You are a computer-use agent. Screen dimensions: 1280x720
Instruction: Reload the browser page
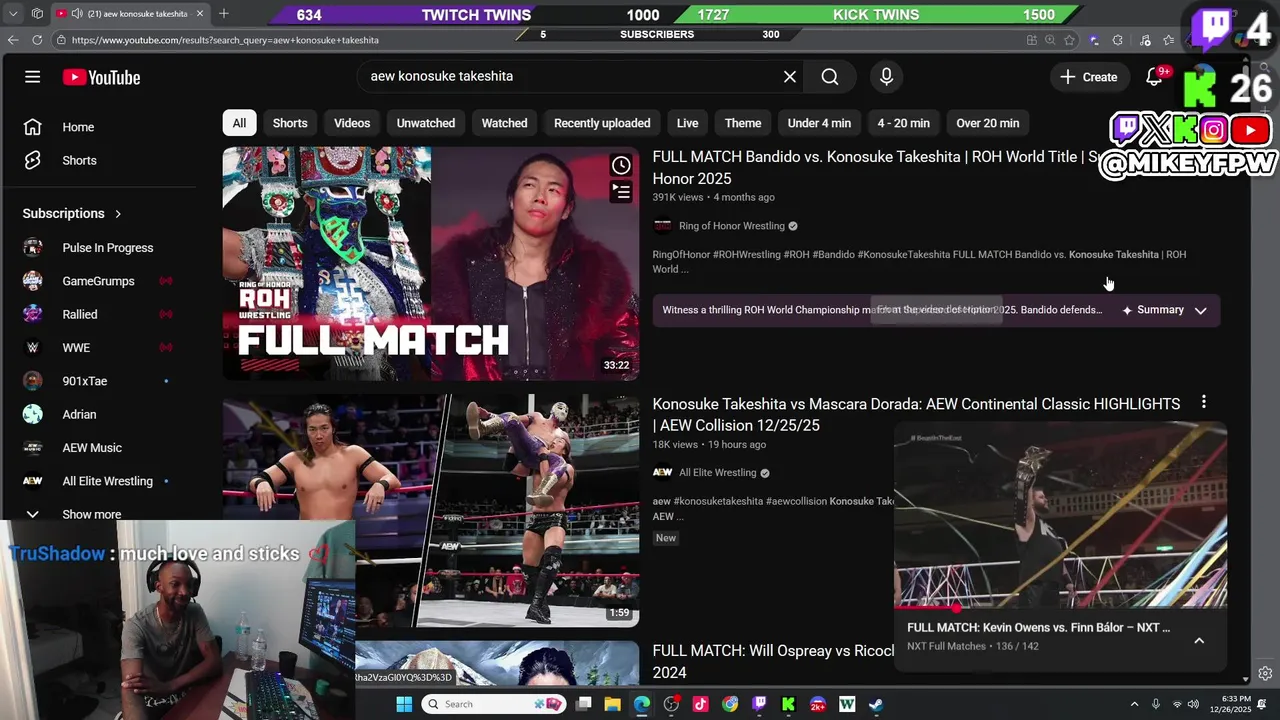37,40
